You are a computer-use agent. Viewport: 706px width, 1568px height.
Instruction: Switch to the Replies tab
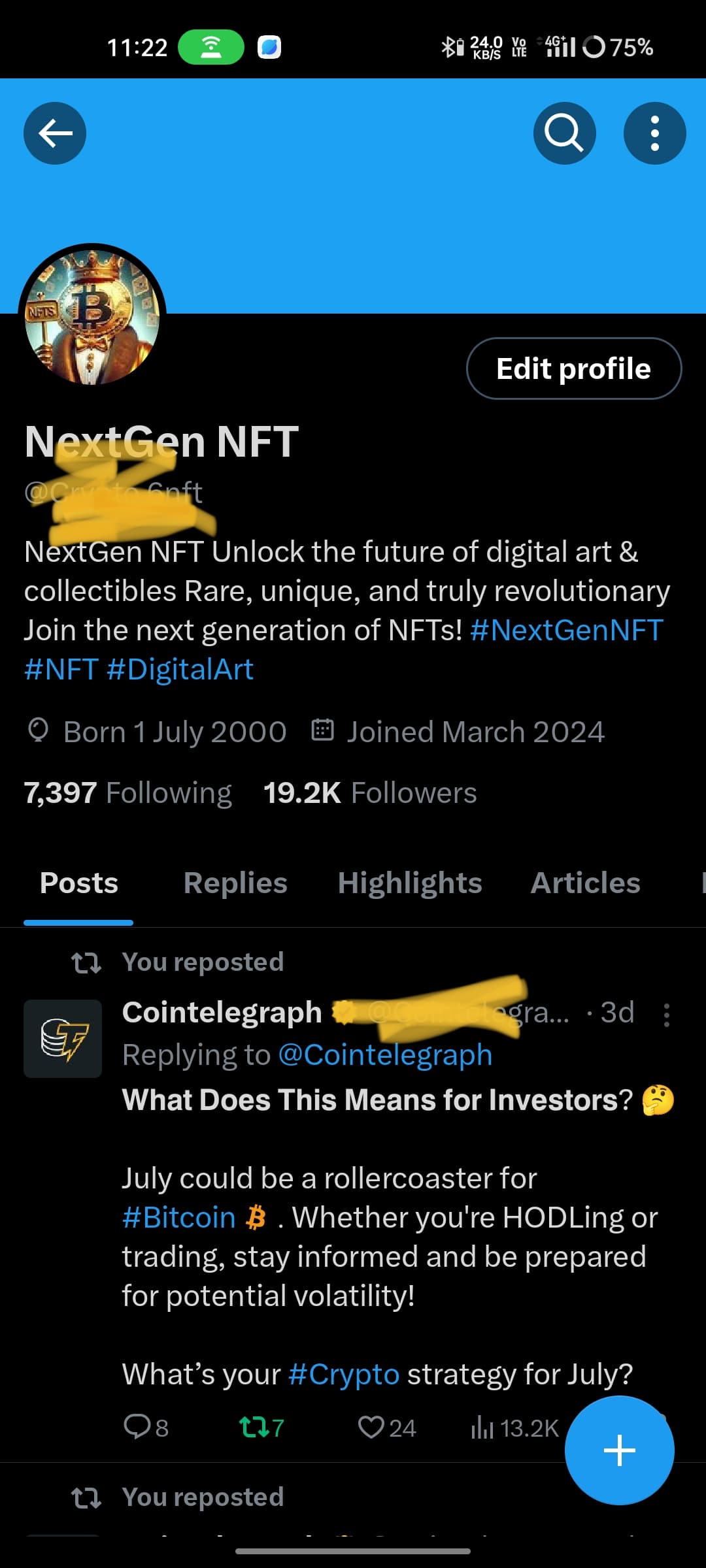(235, 883)
